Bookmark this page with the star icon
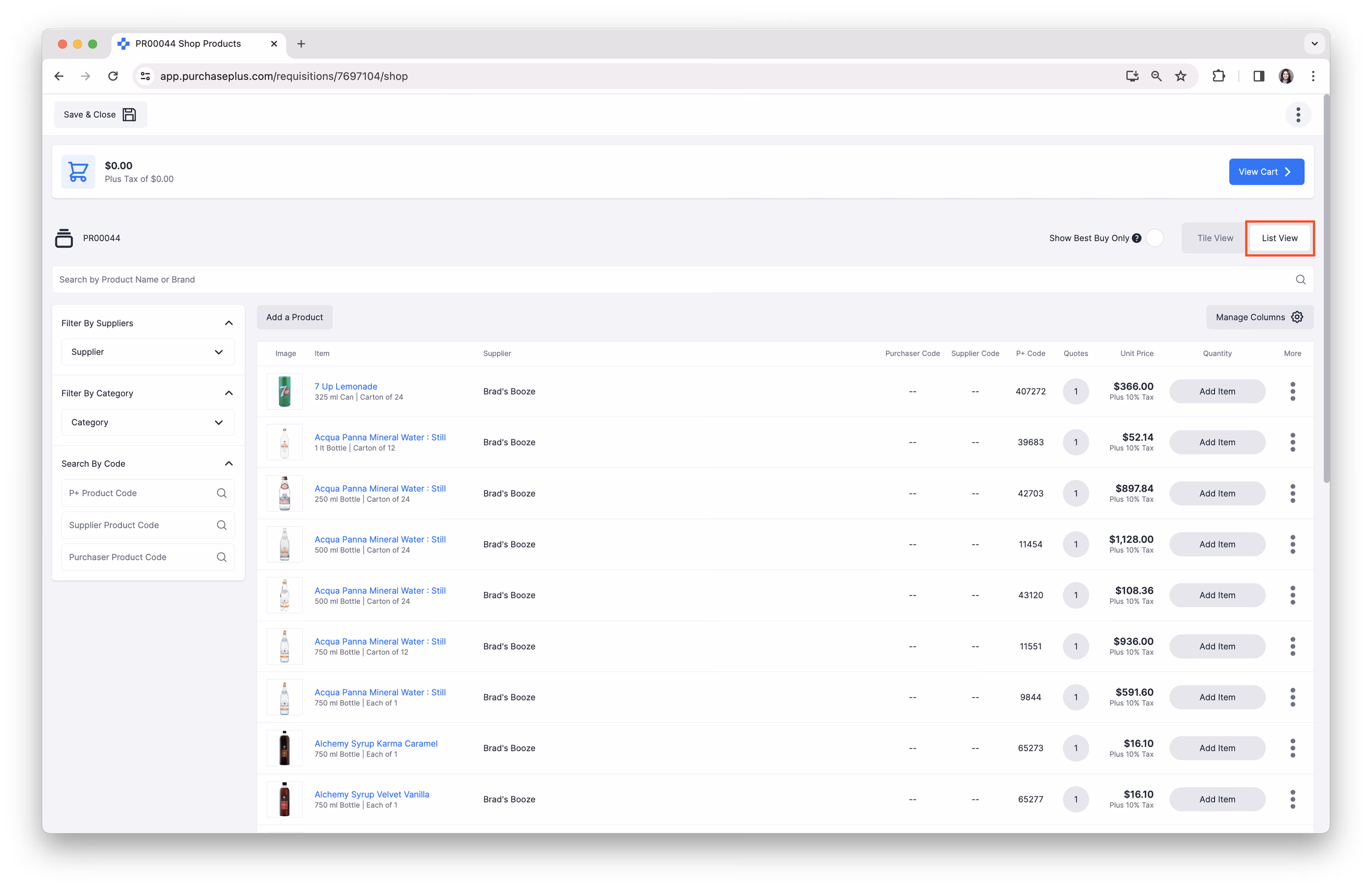The image size is (1372, 889). point(1180,76)
